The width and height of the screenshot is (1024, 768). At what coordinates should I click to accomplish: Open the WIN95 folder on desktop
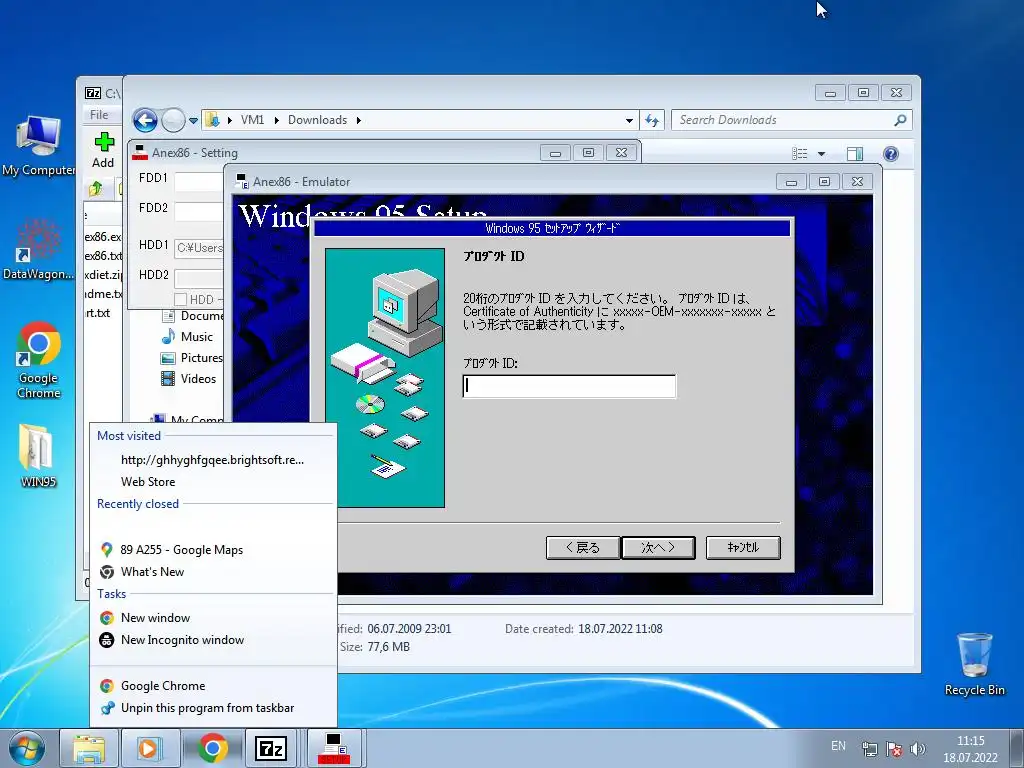point(38,456)
